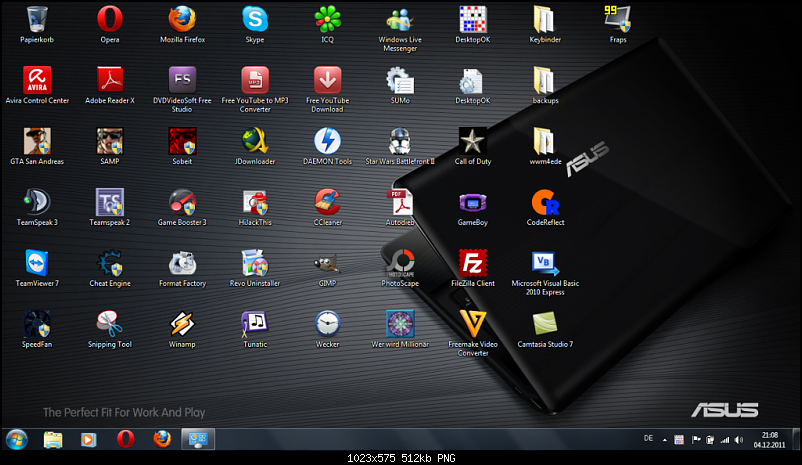Screen dimensions: 802x465
Task: Open DVDVideoSoft Free Studio
Action: (x=182, y=80)
